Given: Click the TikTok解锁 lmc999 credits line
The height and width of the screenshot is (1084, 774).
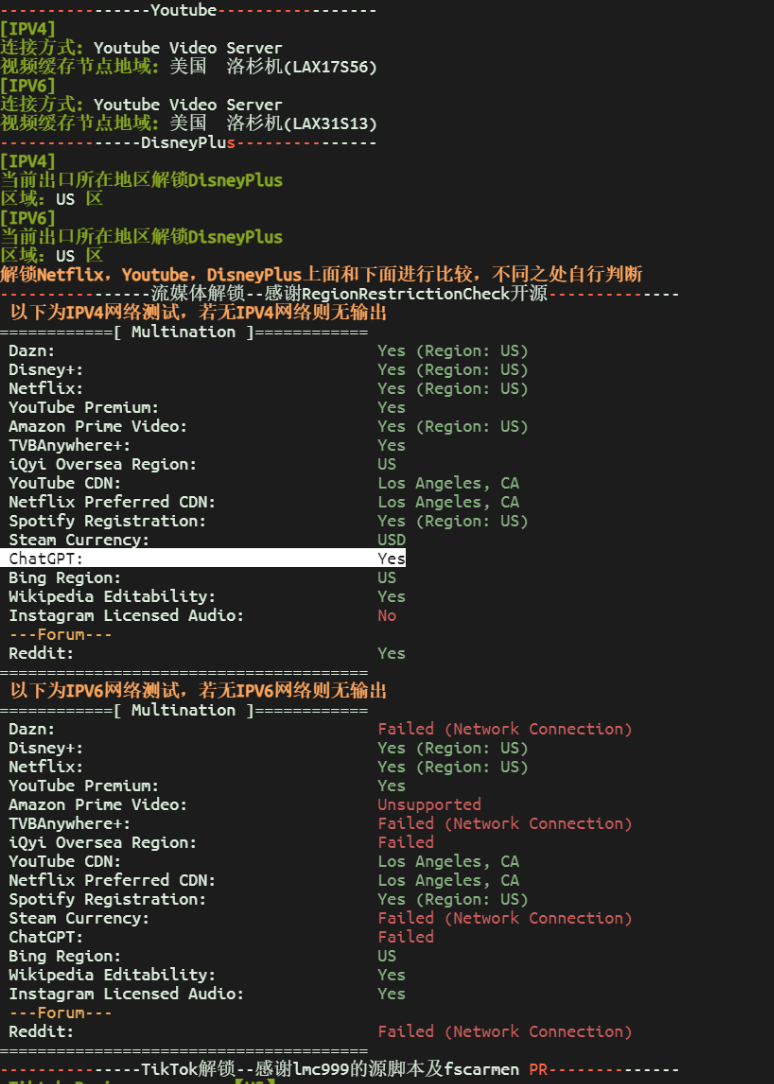Looking at the screenshot, I should coord(339,1069).
